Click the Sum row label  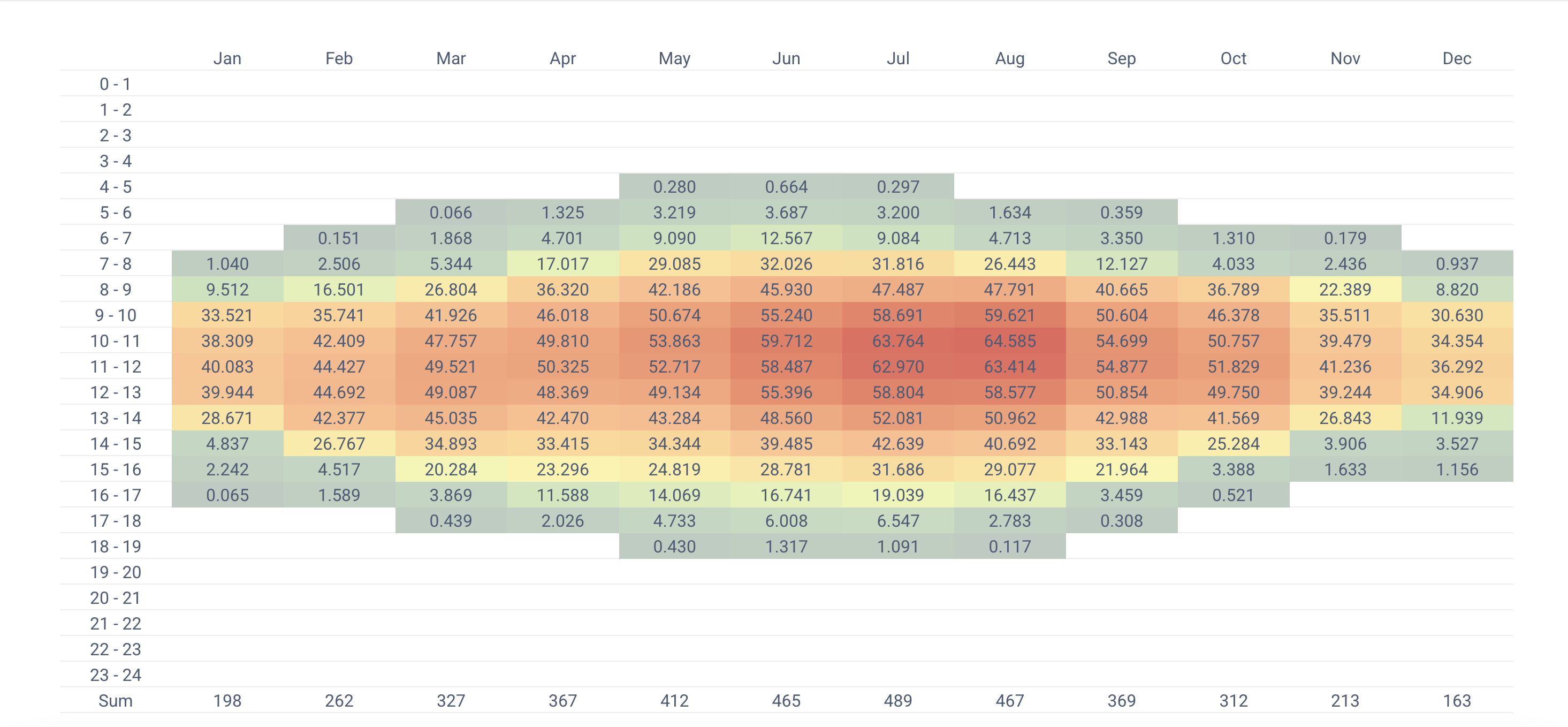[116, 701]
